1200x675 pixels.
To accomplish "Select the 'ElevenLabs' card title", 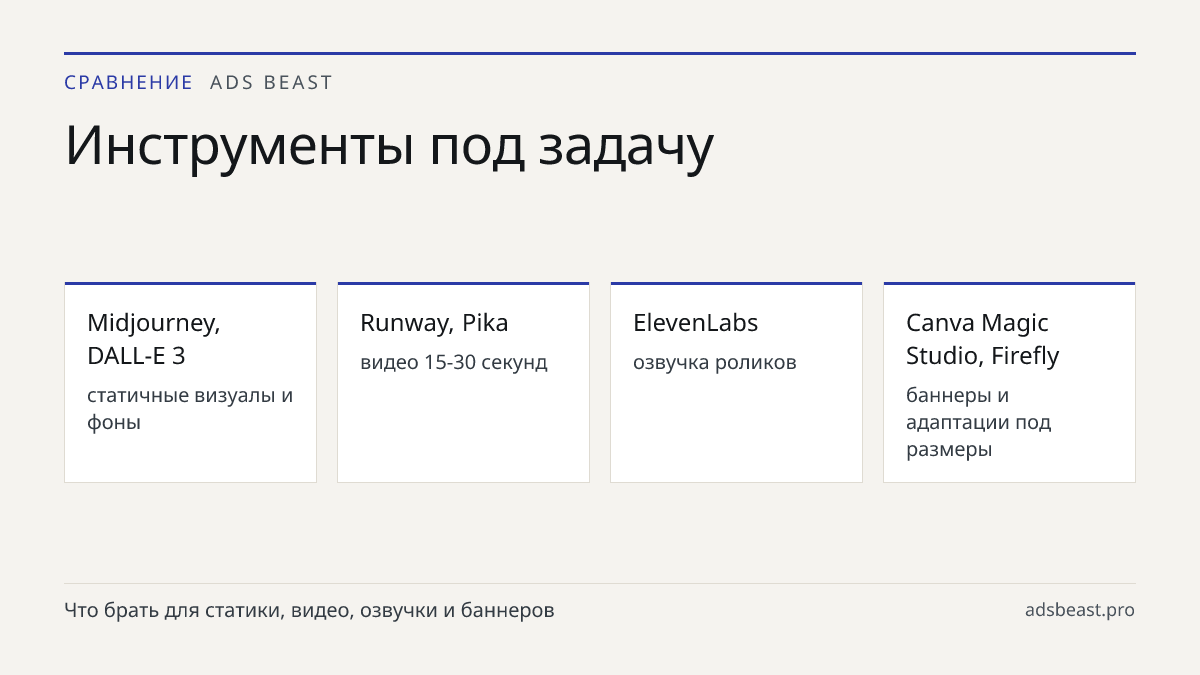I will click(x=696, y=323).
